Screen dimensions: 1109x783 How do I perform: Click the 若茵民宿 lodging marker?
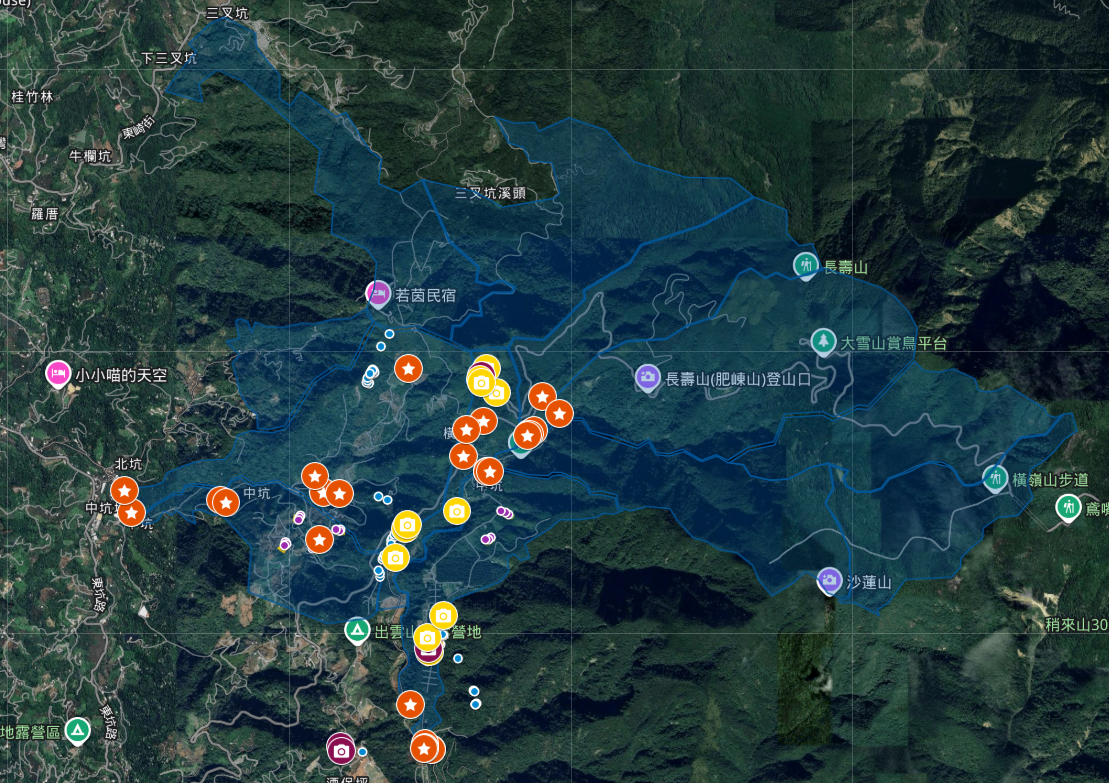click(x=377, y=293)
